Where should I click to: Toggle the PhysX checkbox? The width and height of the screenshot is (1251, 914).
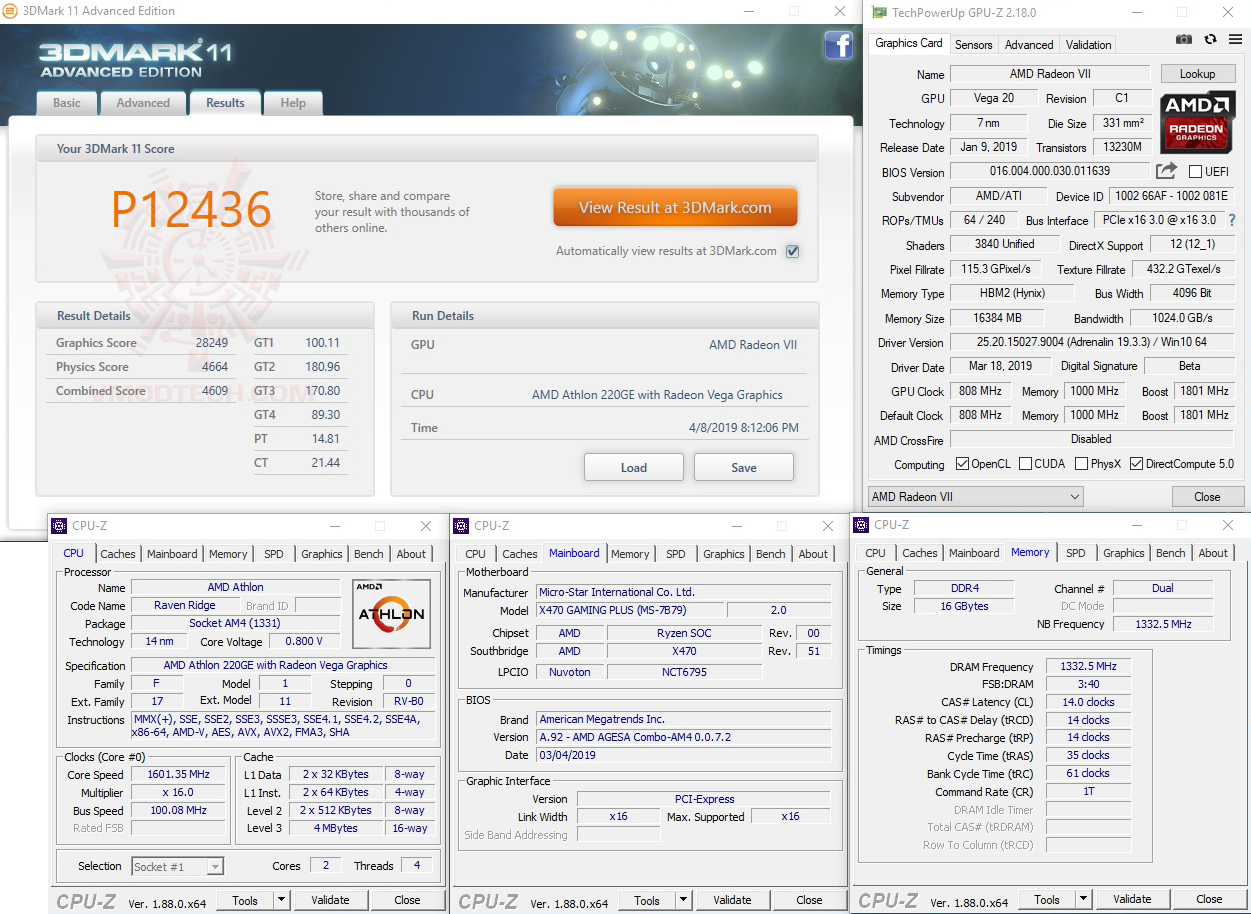point(1081,464)
